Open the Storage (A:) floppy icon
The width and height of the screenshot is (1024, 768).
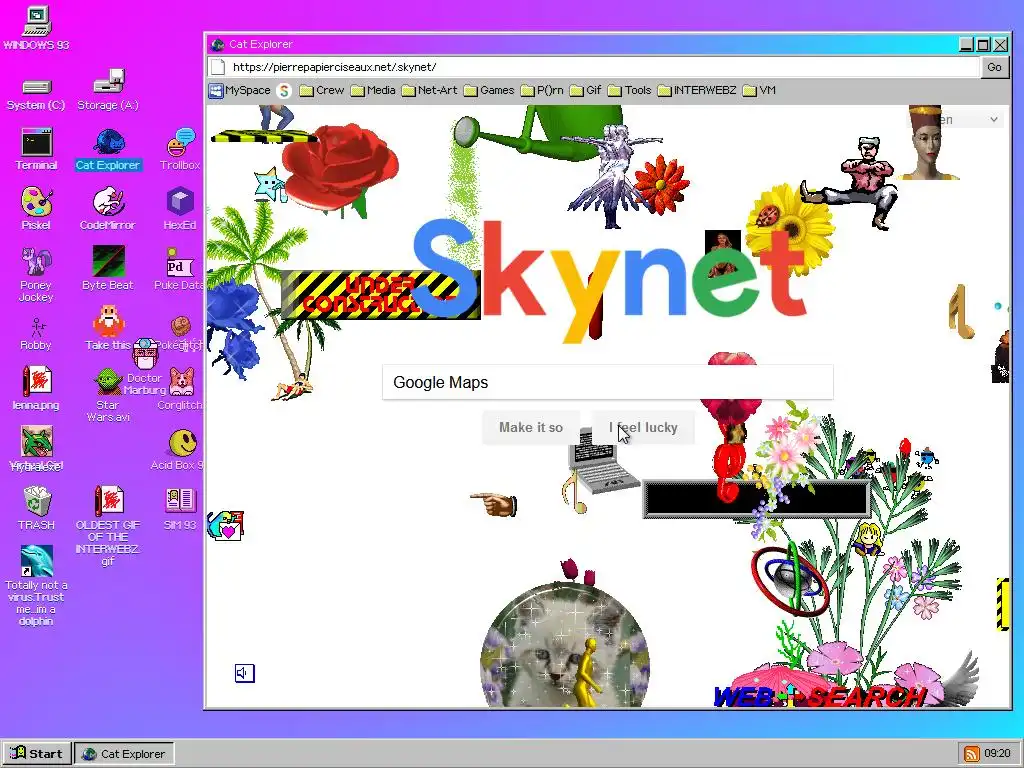coord(108,90)
